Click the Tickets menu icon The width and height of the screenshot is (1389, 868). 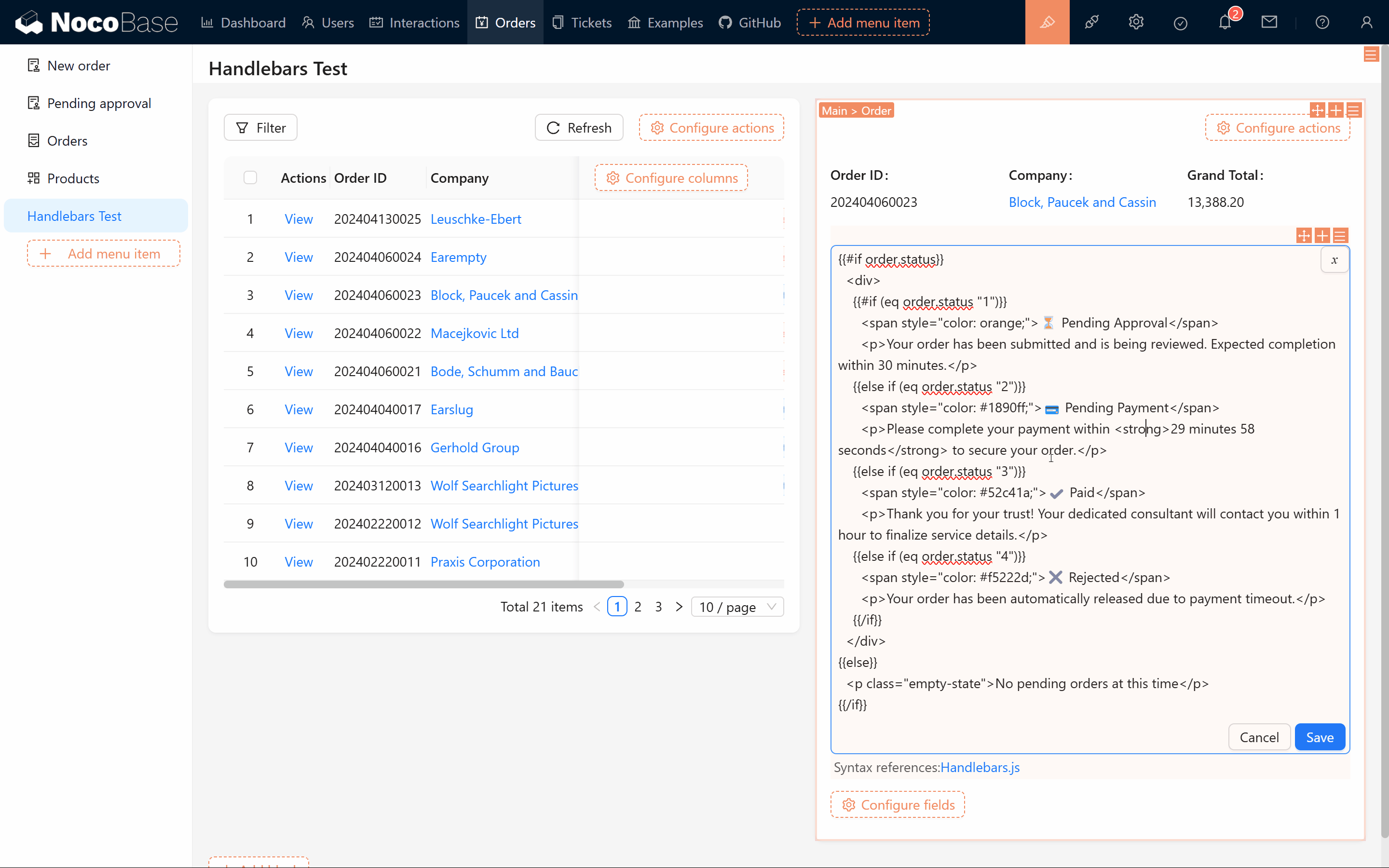click(557, 22)
